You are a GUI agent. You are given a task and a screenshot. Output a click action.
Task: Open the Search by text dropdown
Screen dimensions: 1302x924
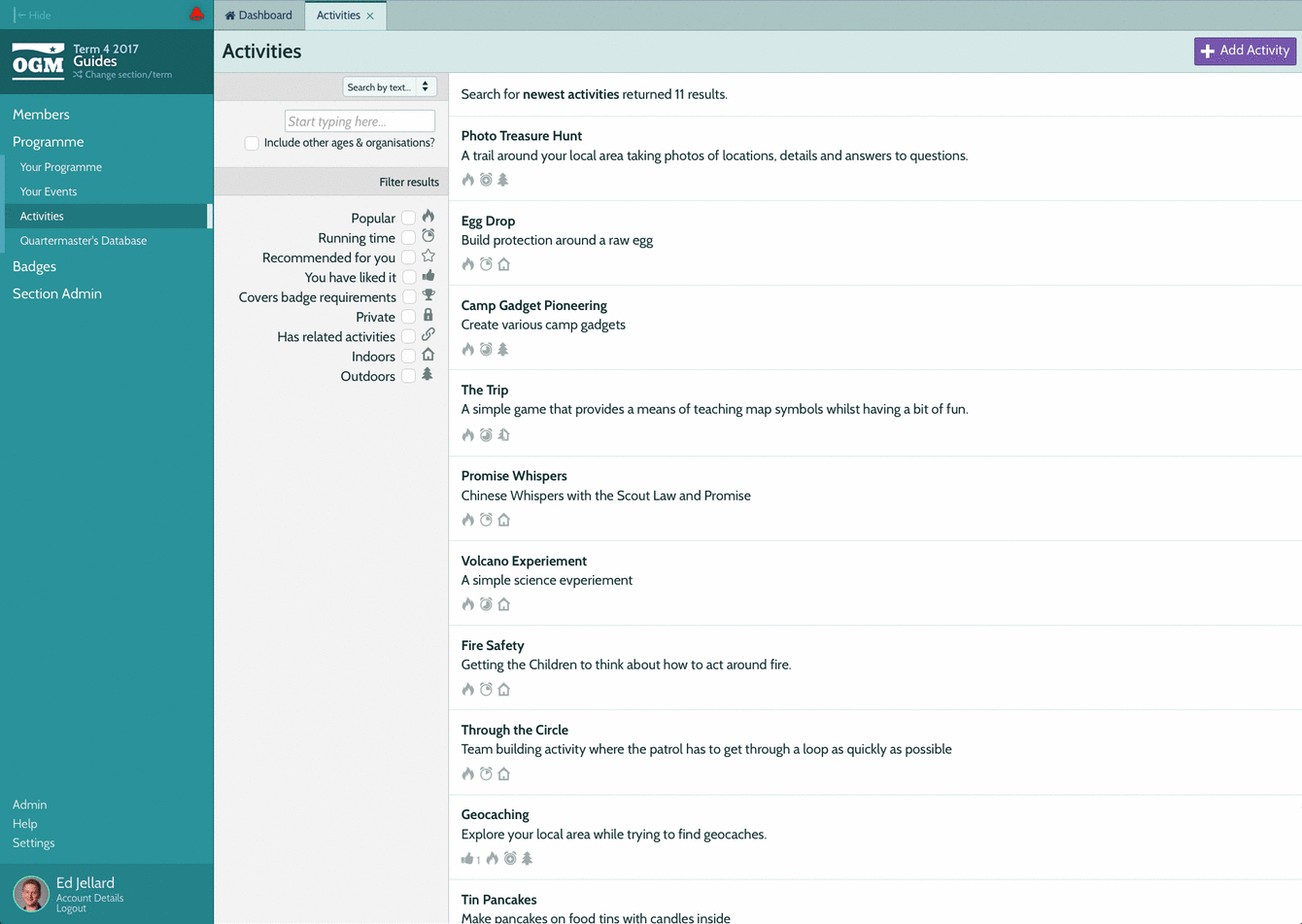390,87
